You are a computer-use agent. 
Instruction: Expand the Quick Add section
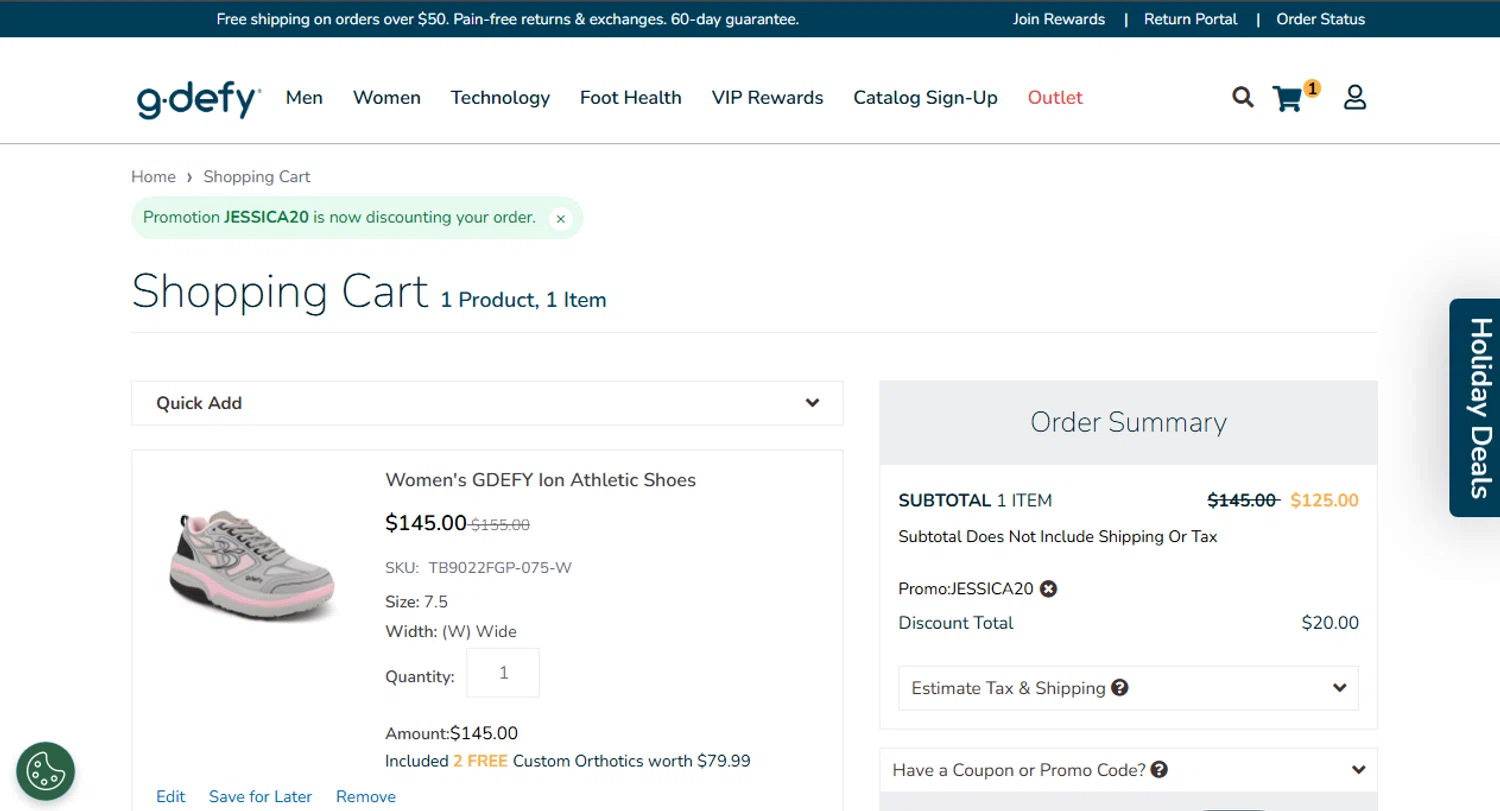487,403
